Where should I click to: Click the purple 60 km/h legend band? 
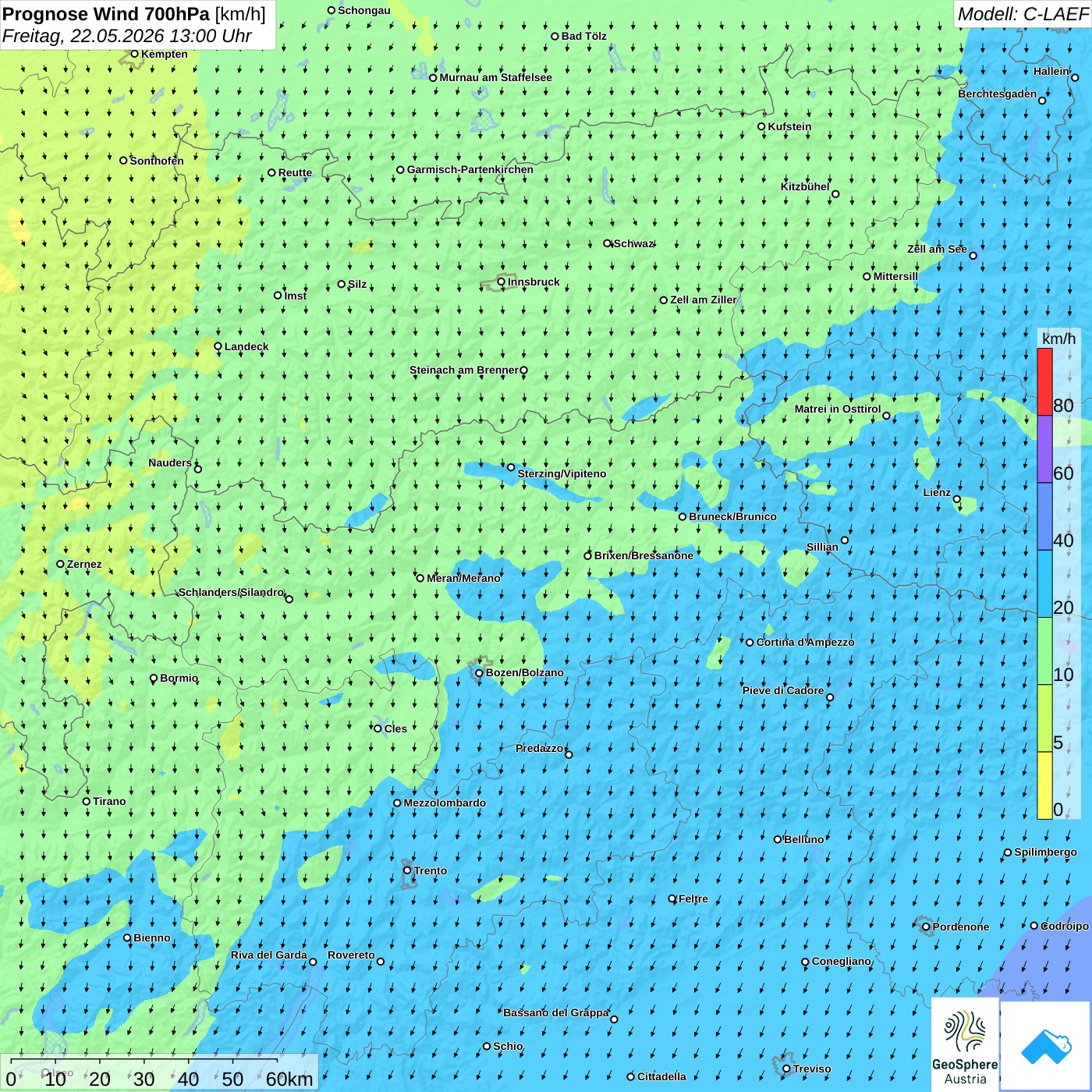pyautogui.click(x=1044, y=449)
